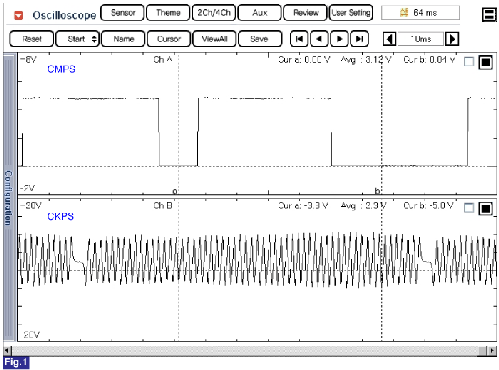Click the 64 ms time indicator field

click(x=420, y=13)
